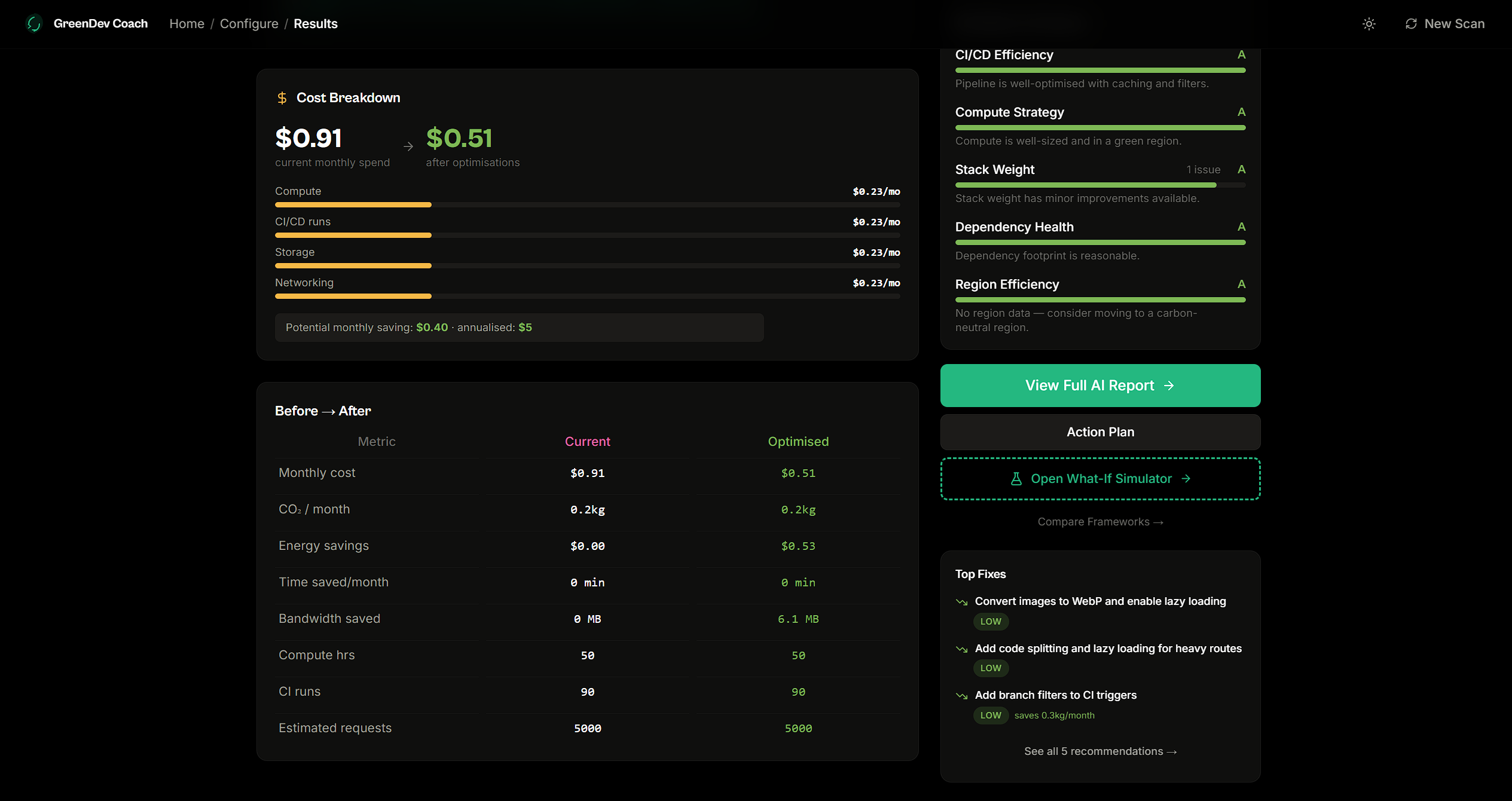Screen dimensions: 1512x801
Task: Select the Results breadcrumb item
Action: click(x=315, y=24)
